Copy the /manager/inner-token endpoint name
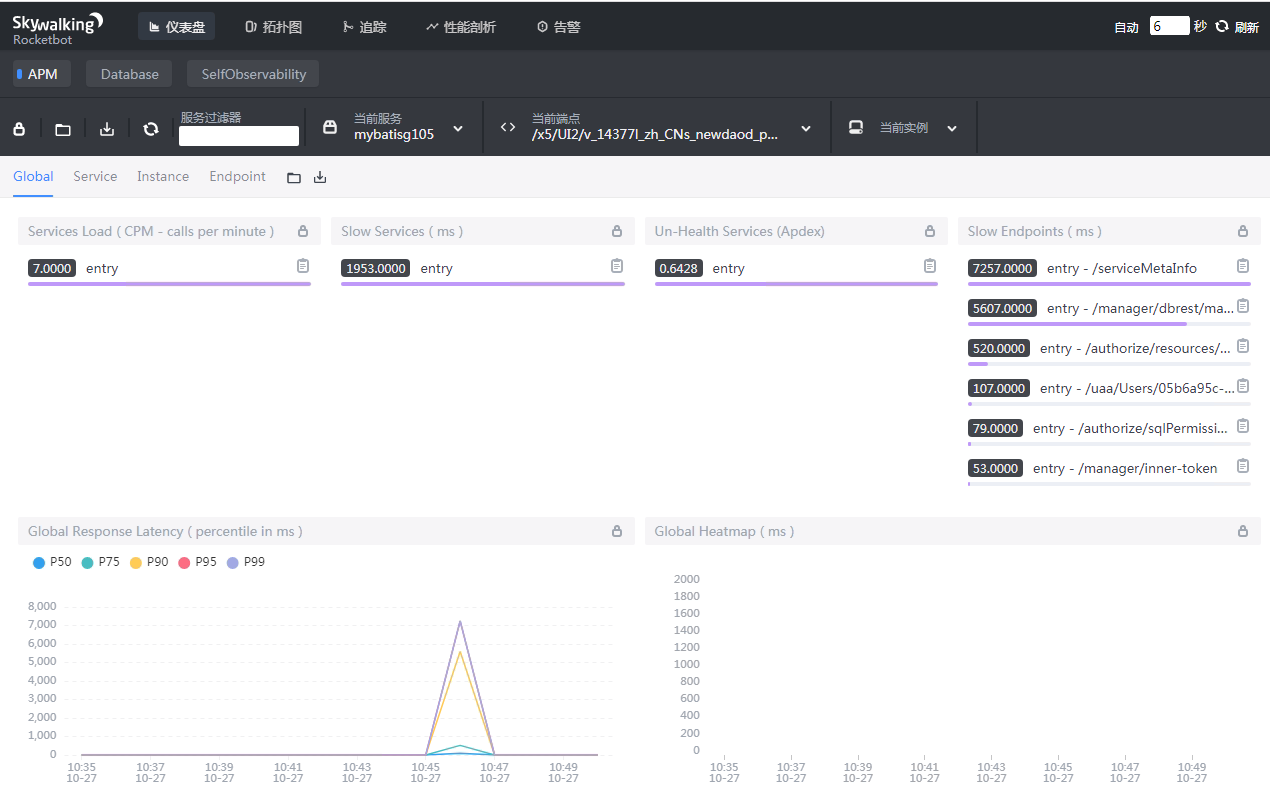This screenshot has width=1270, height=806. coord(1243,466)
